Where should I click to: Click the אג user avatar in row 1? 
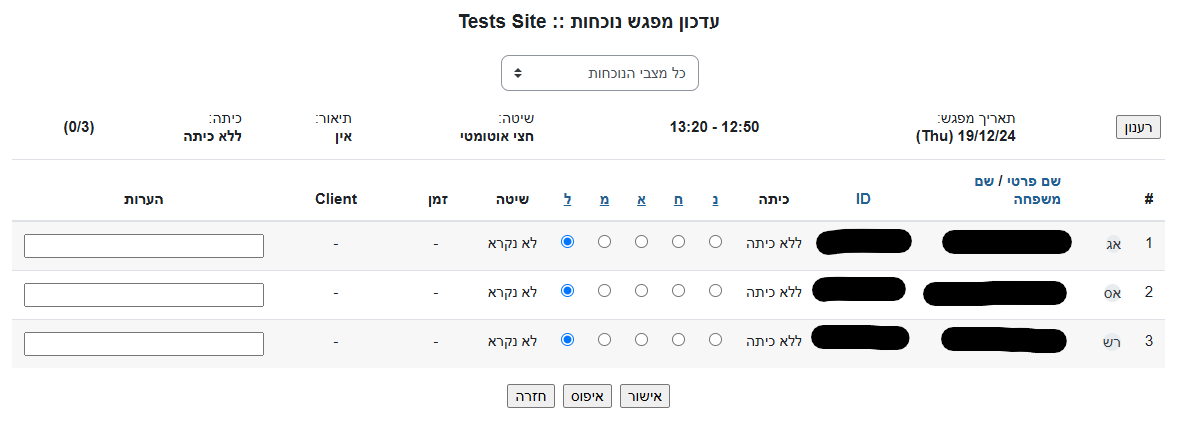[1112, 243]
